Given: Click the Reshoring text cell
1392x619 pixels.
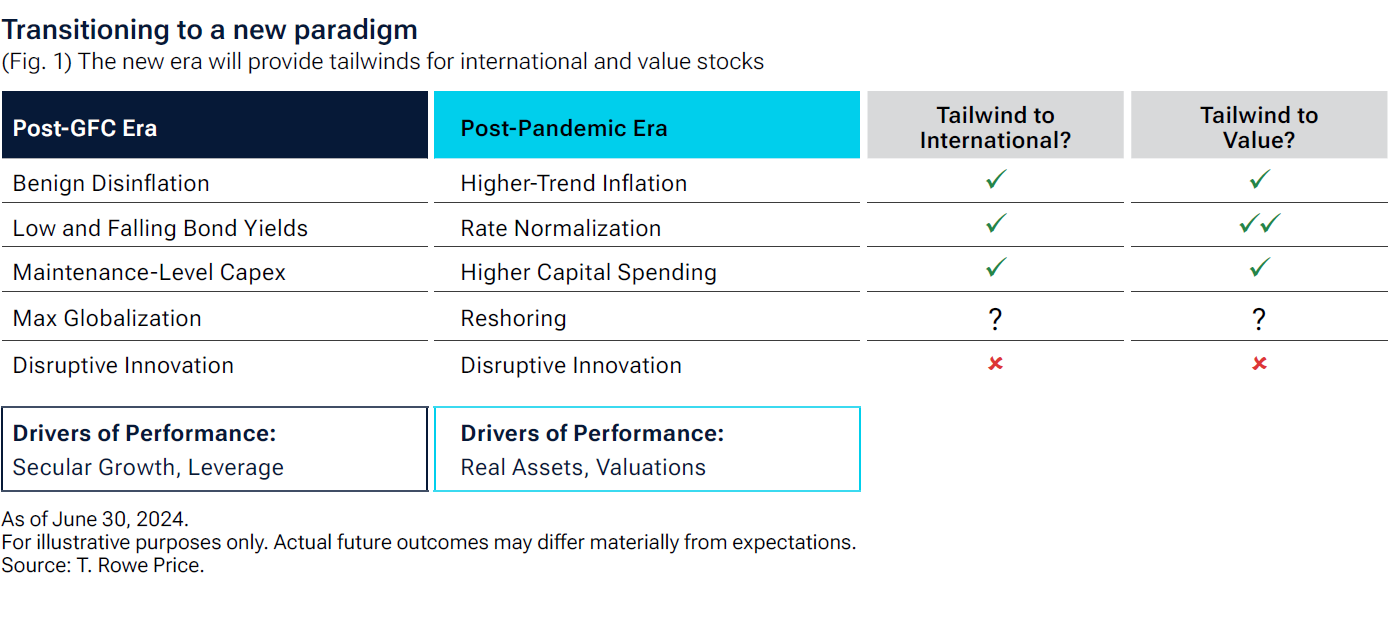Looking at the screenshot, I should (513, 318).
